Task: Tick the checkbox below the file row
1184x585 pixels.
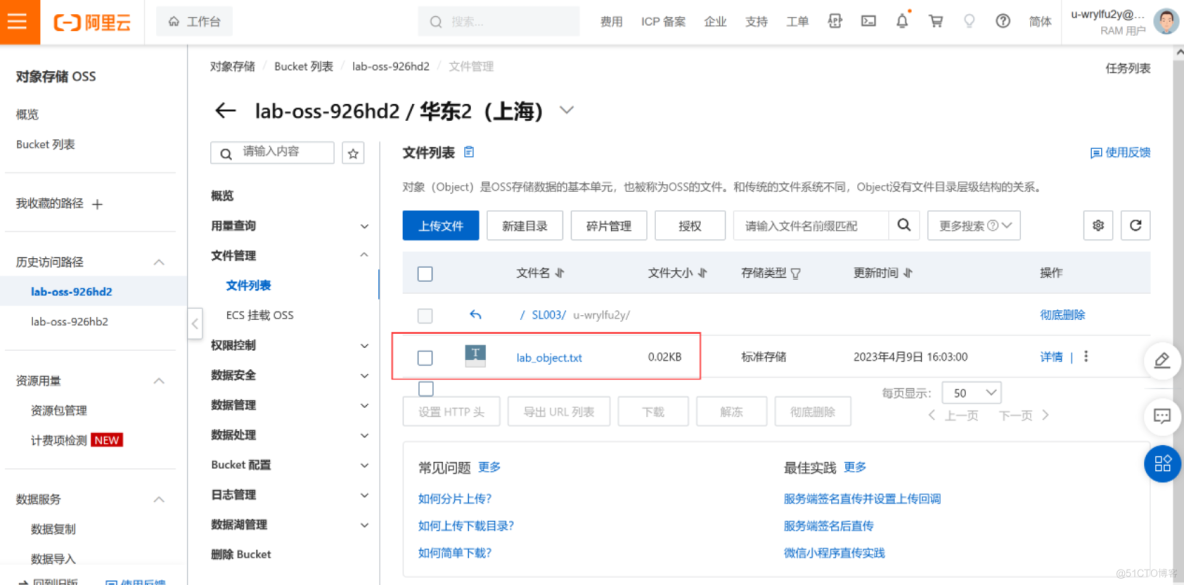Action: click(425, 389)
